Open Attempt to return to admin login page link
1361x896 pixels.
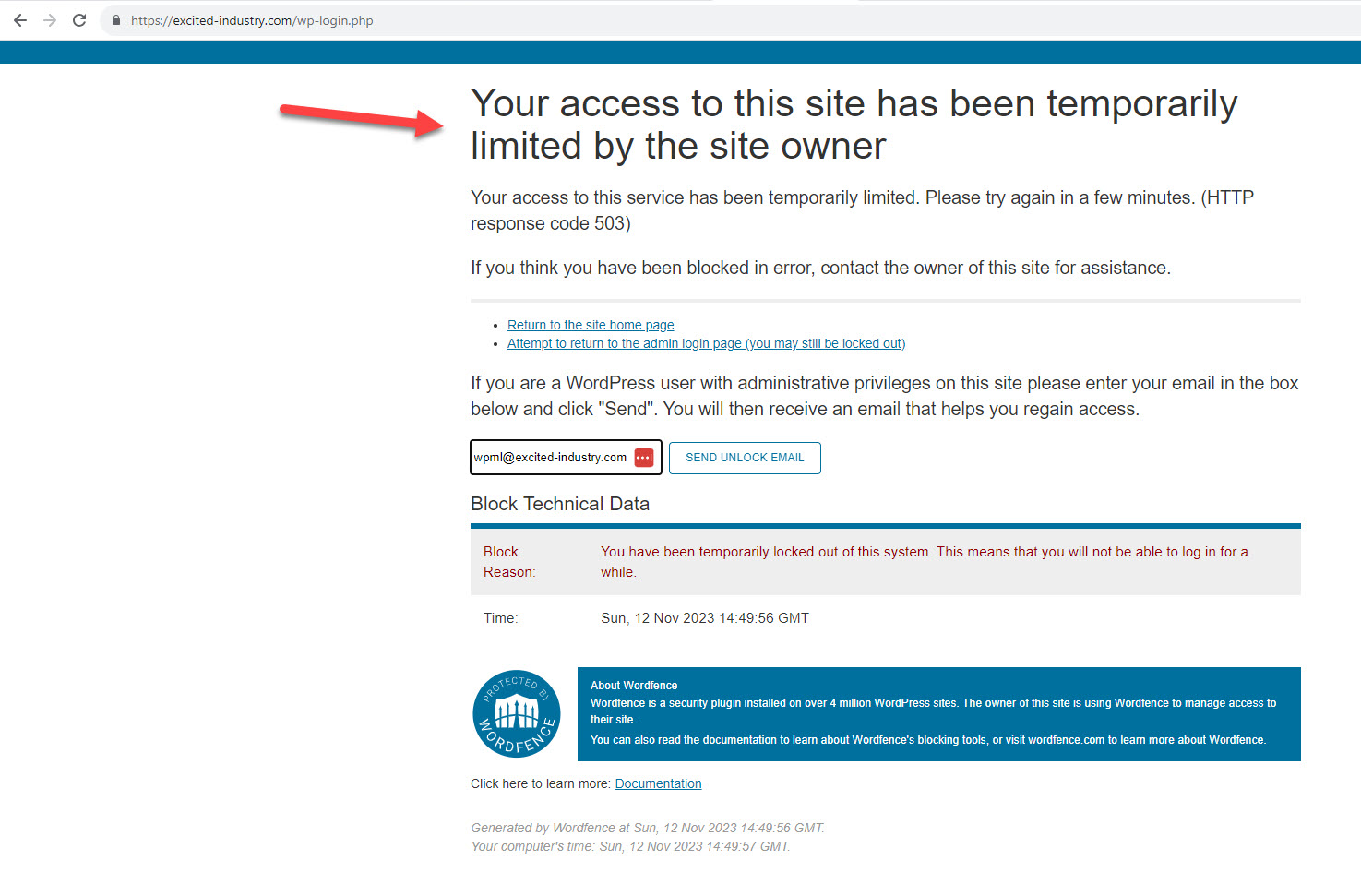(706, 343)
